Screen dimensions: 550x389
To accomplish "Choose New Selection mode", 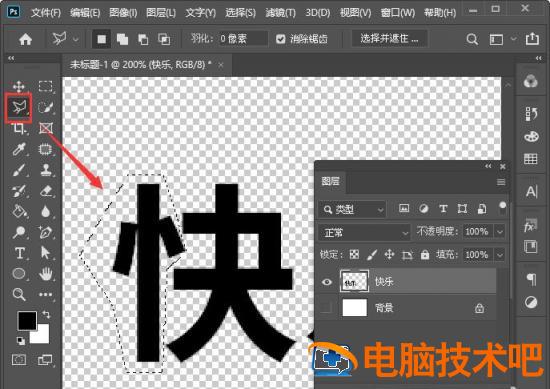I will pos(102,39).
